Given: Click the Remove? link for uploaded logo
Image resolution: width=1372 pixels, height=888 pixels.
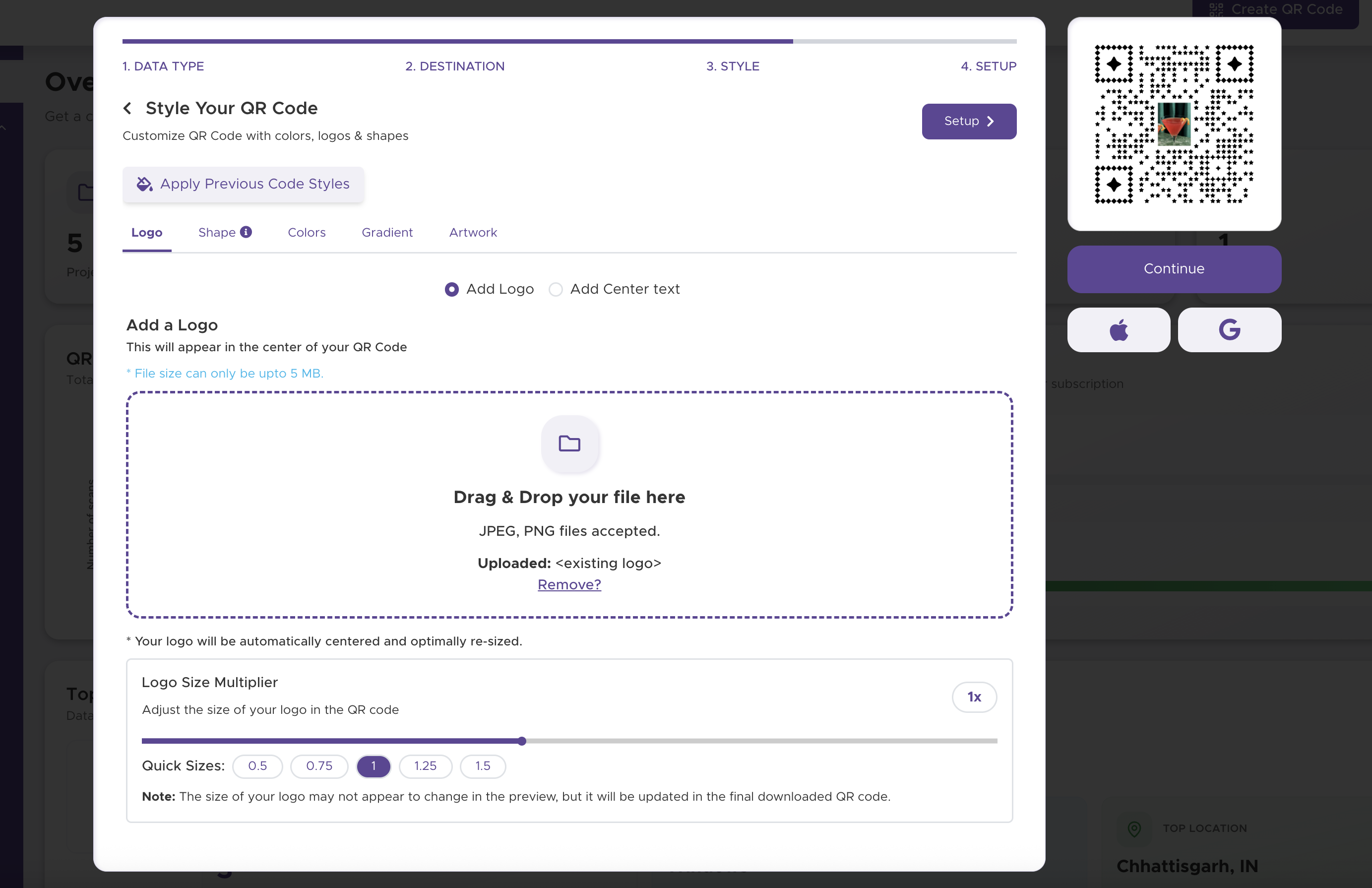Looking at the screenshot, I should tap(568, 585).
